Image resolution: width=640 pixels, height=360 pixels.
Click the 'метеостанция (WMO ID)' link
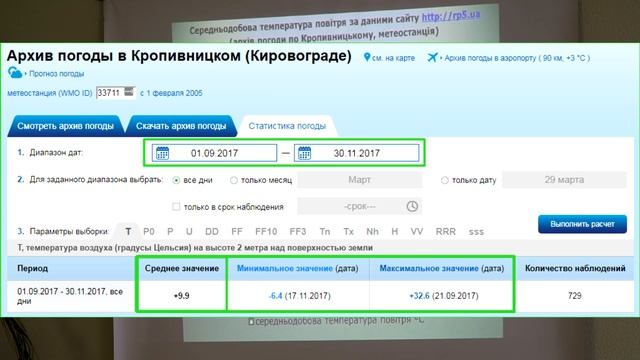(x=50, y=93)
